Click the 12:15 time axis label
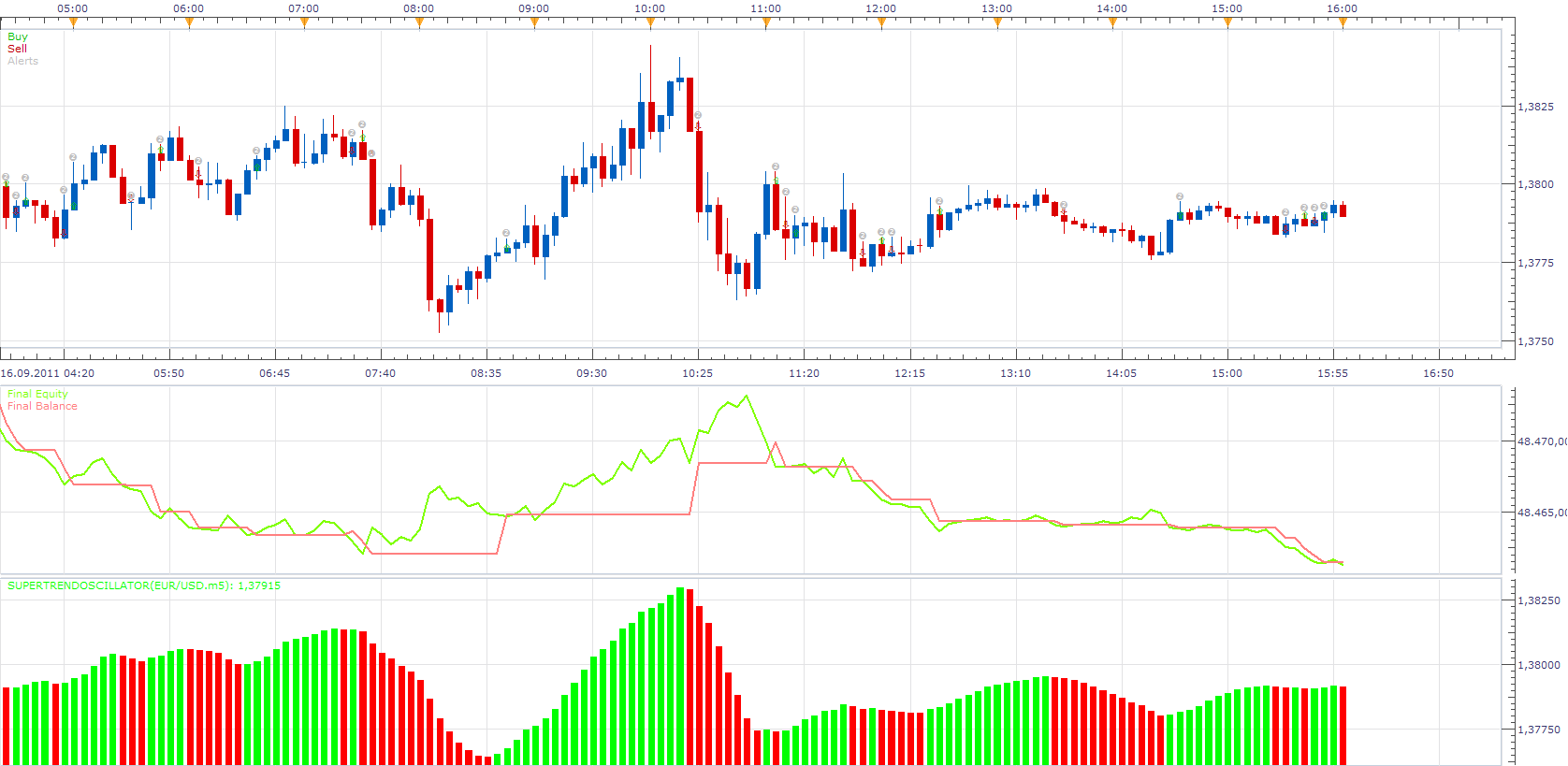 [x=910, y=373]
